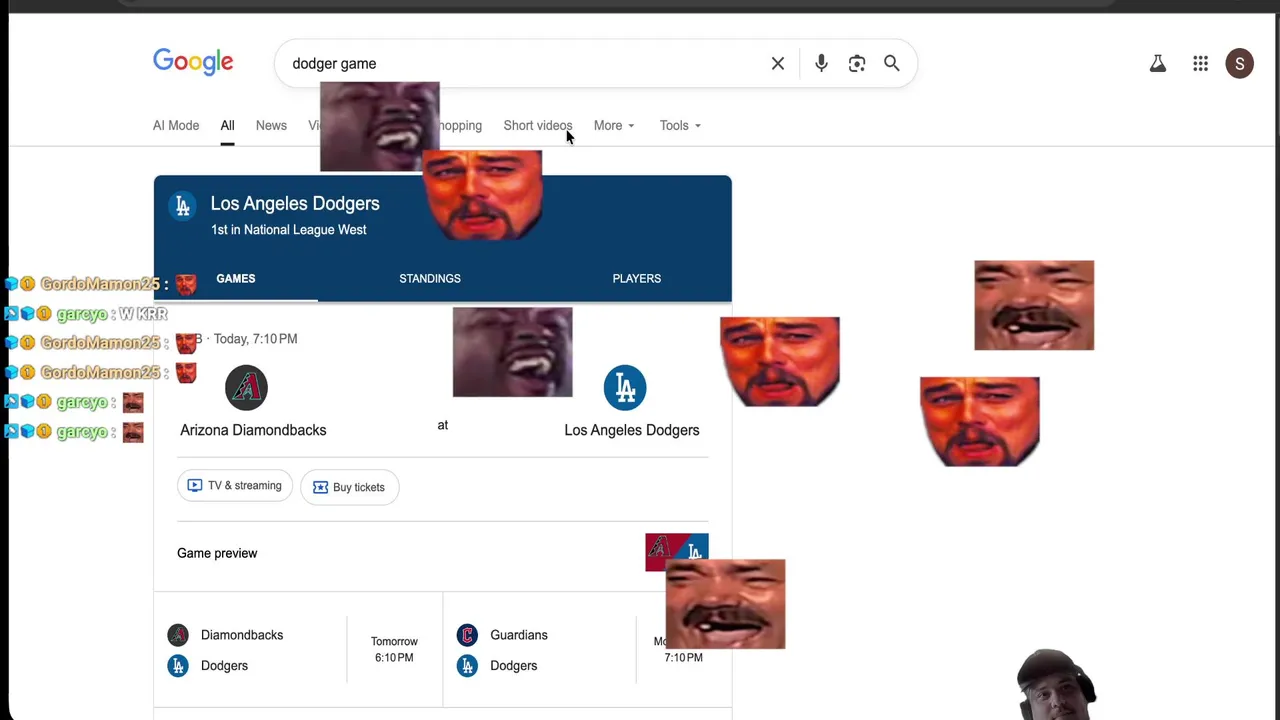1280x720 pixels.
Task: Clear the search box text
Action: [778, 63]
